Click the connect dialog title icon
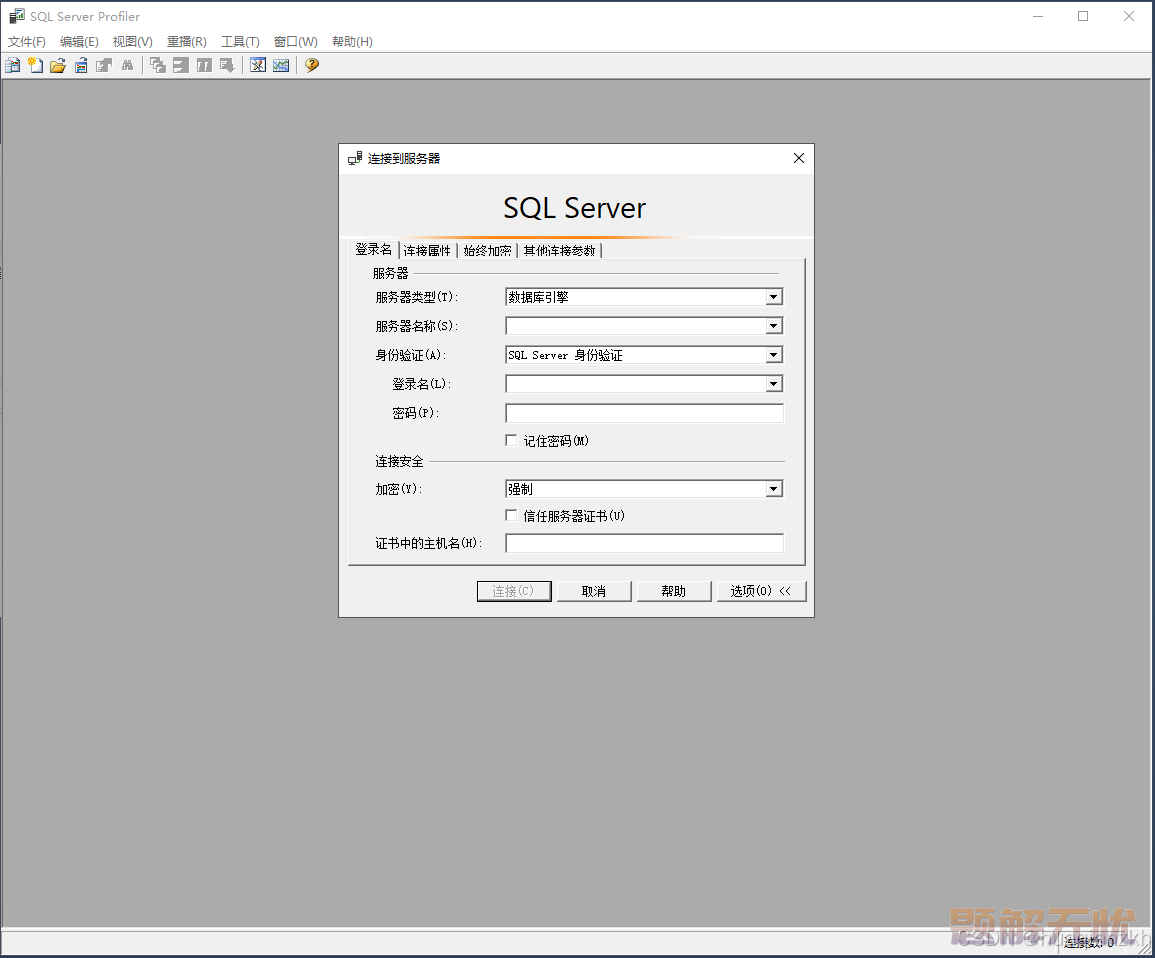 (355, 158)
